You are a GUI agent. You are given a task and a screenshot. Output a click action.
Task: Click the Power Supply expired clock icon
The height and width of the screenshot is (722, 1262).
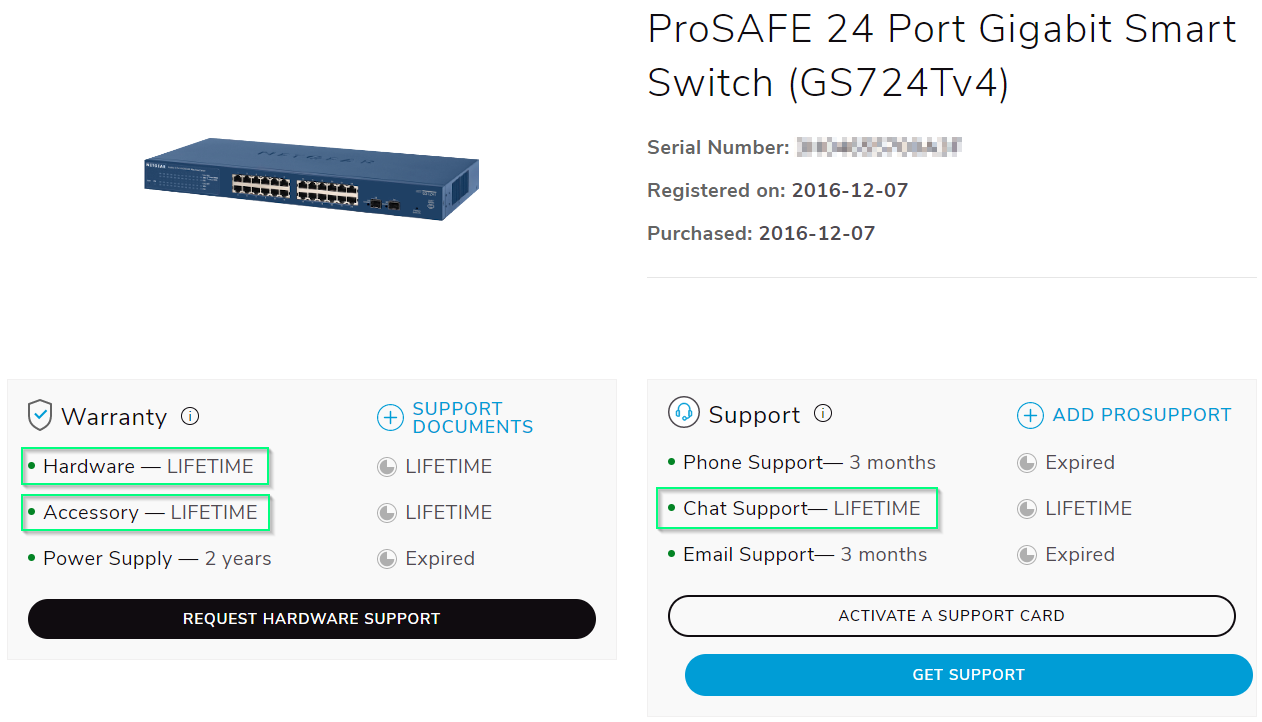click(x=387, y=559)
